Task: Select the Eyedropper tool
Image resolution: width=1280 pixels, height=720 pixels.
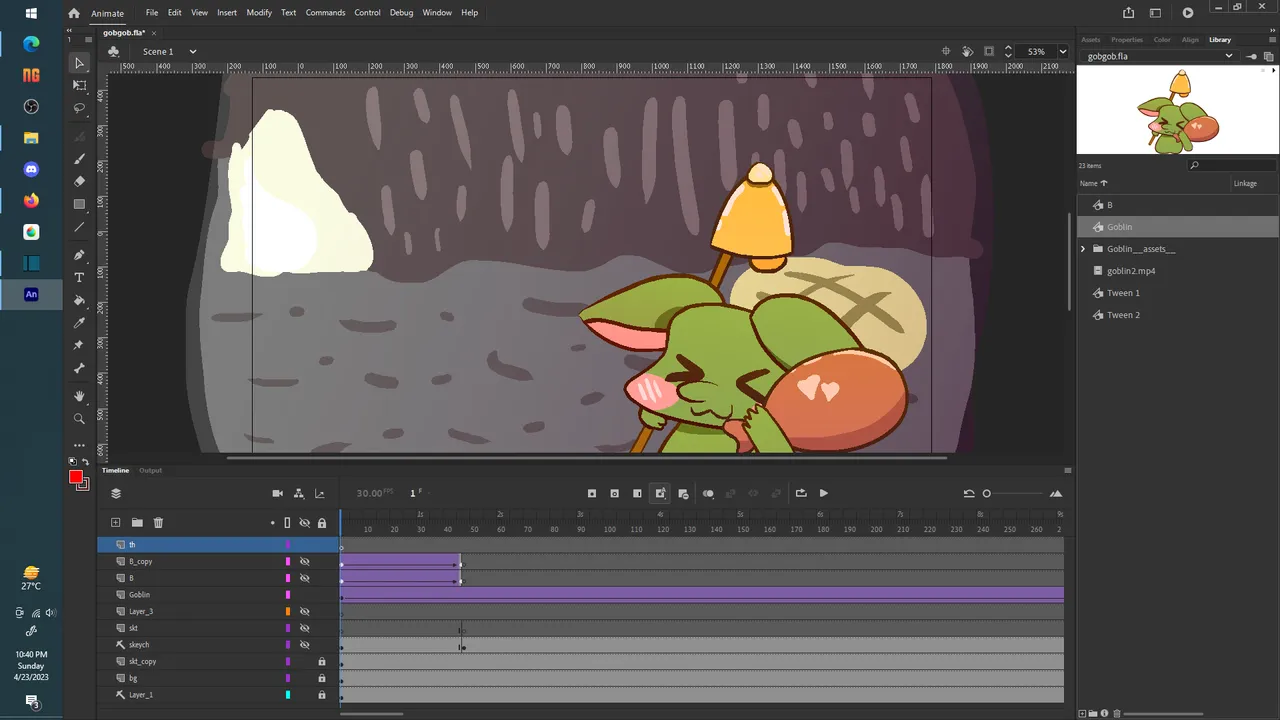Action: point(80,323)
